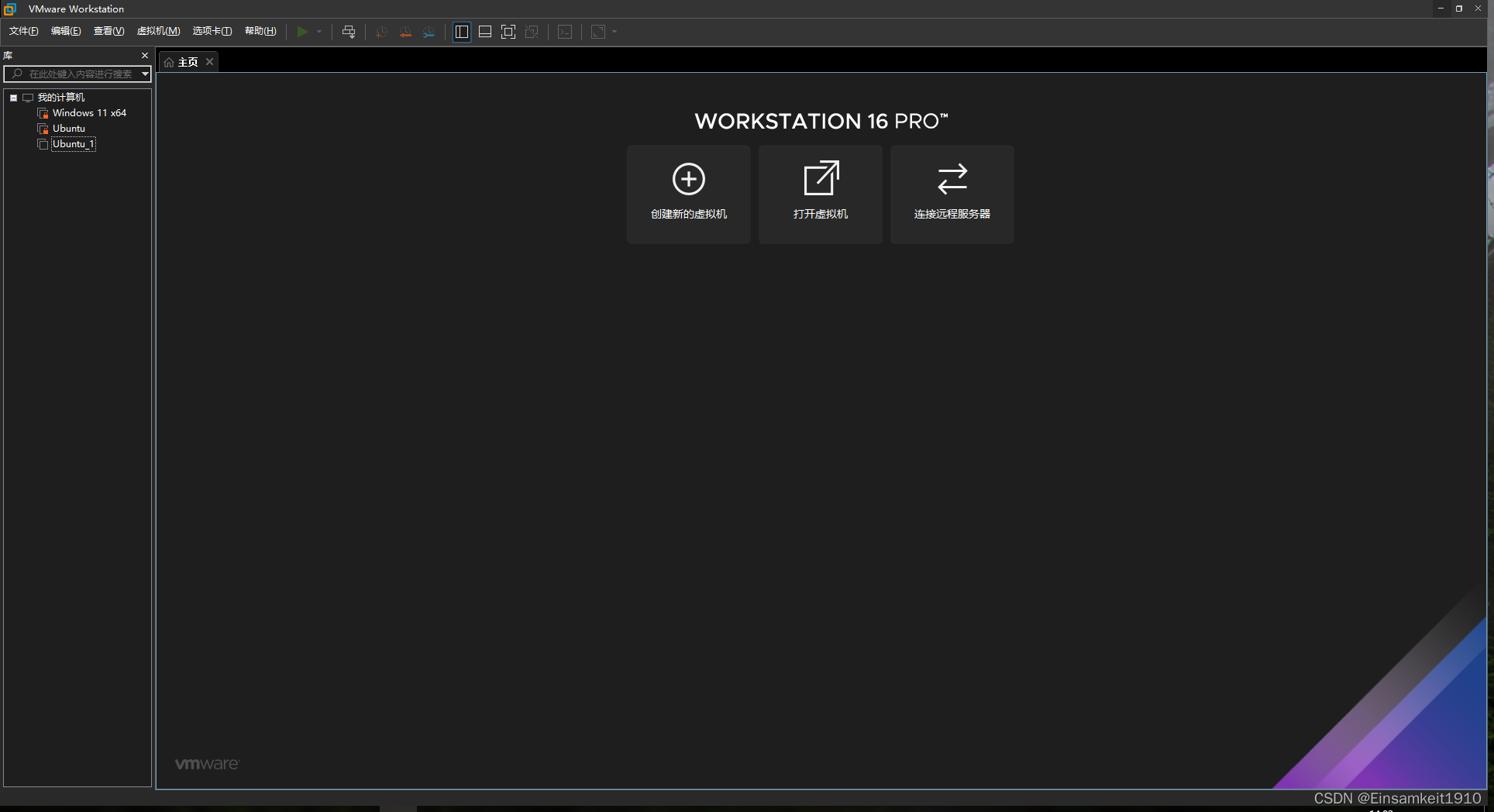This screenshot has height=812, width=1494.
Task: Select the Windows 11 x64 virtual machine
Action: tap(89, 113)
